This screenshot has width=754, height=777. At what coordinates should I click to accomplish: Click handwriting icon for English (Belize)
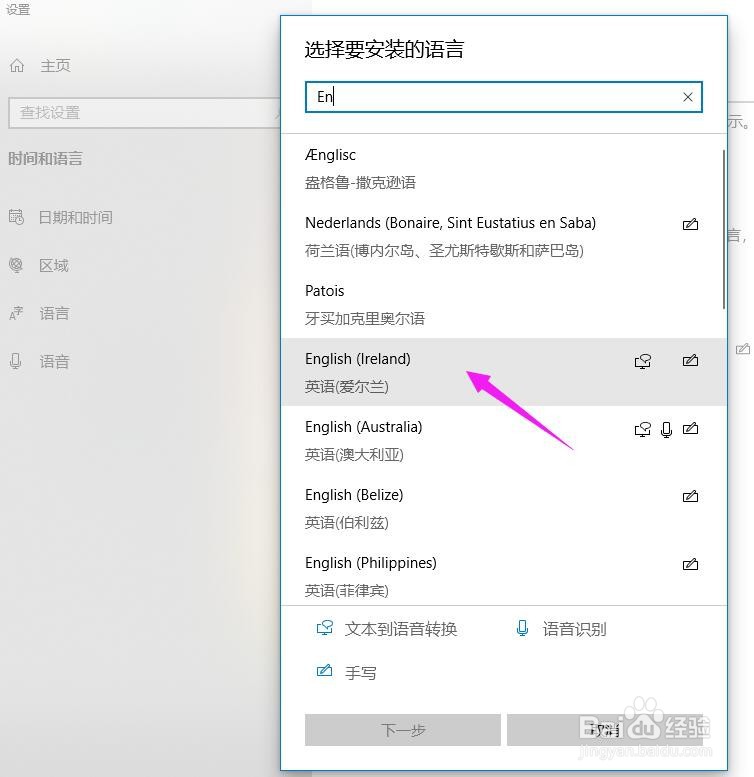[x=690, y=496]
